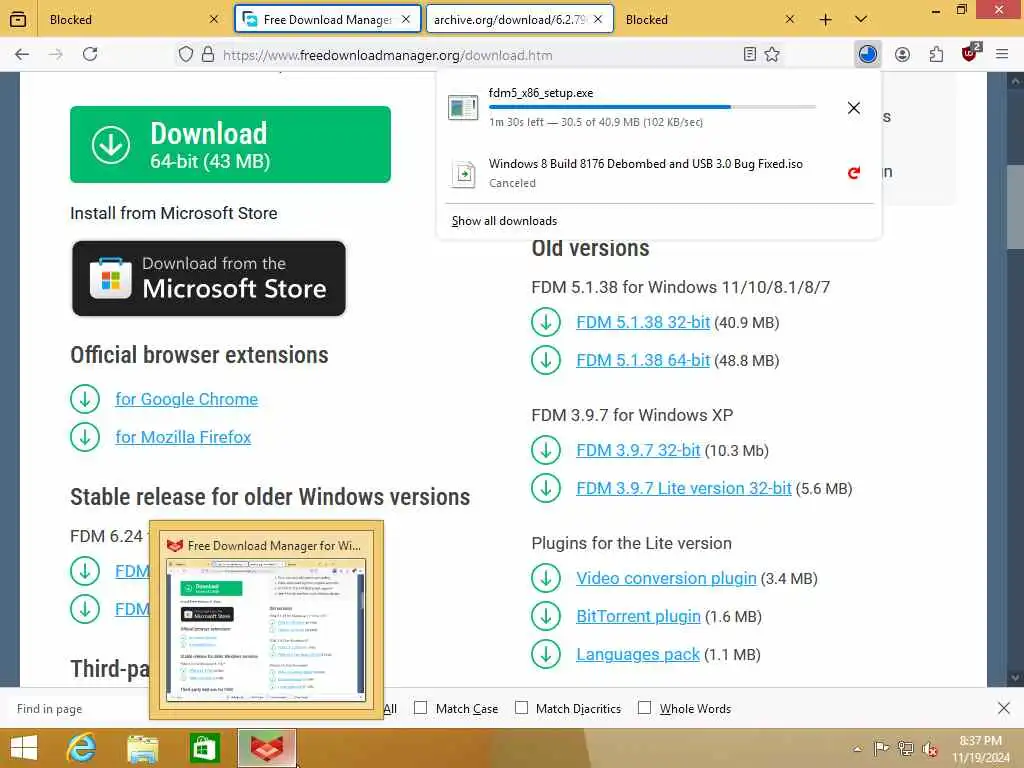Open File Explorer from the taskbar

pyautogui.click(x=143, y=748)
